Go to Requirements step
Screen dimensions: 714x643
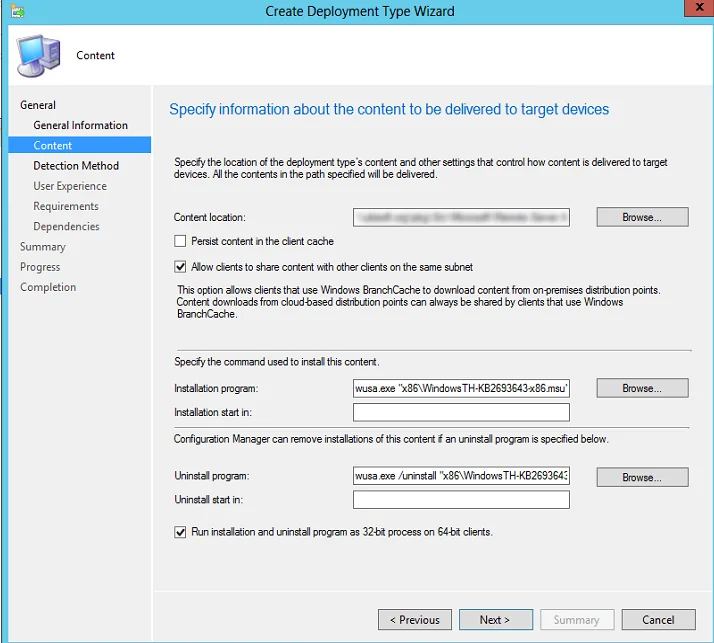(x=66, y=206)
